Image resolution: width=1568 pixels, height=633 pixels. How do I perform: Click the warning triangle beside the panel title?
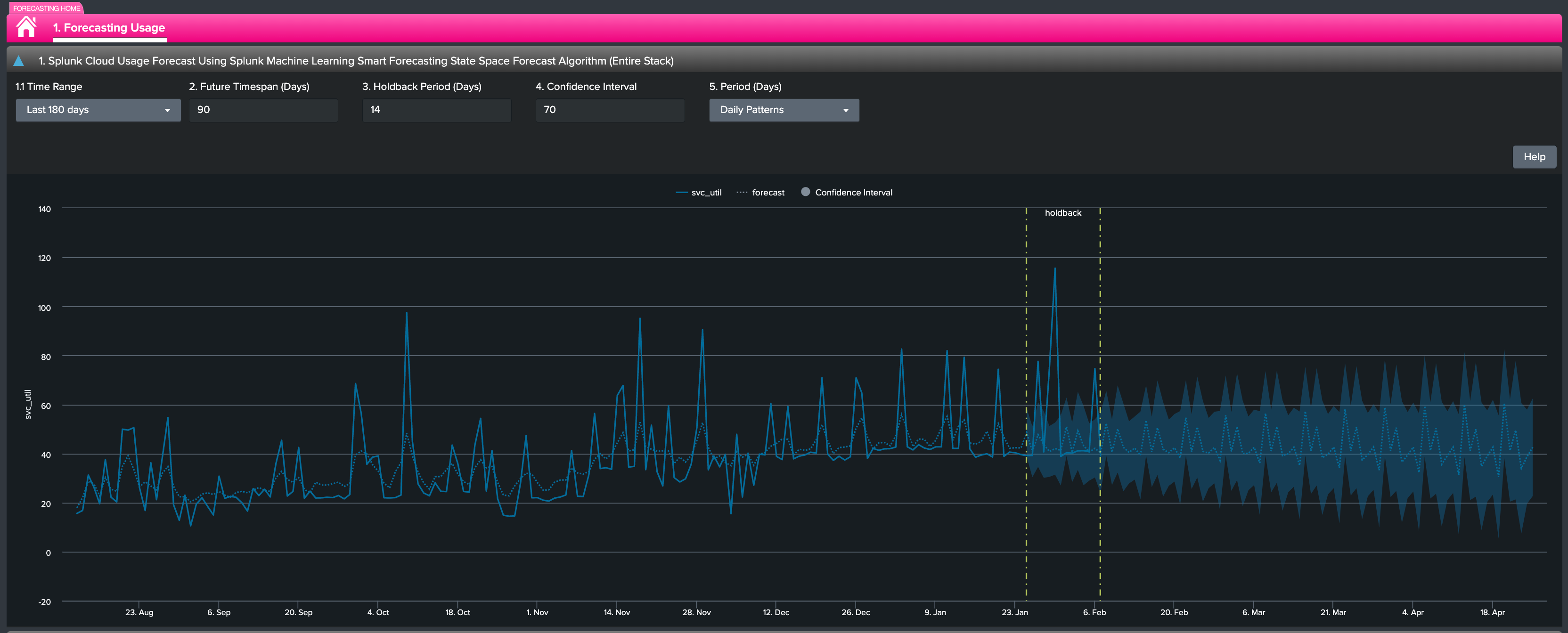pyautogui.click(x=19, y=60)
